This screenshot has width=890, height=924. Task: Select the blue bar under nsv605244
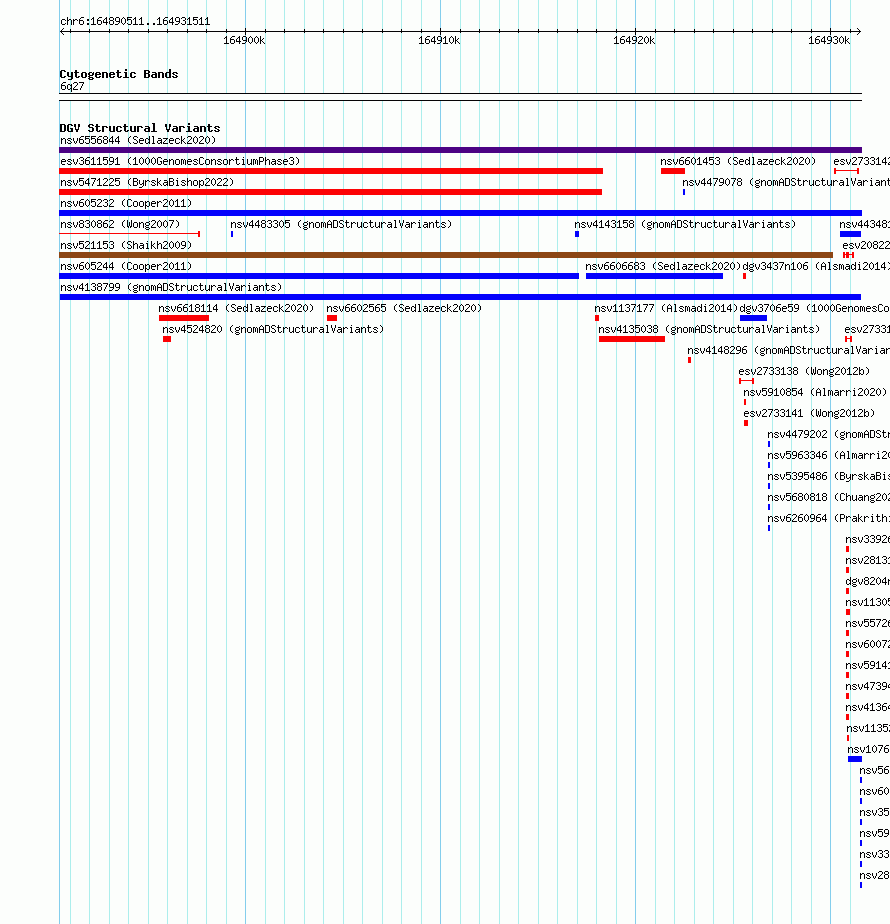[319, 276]
